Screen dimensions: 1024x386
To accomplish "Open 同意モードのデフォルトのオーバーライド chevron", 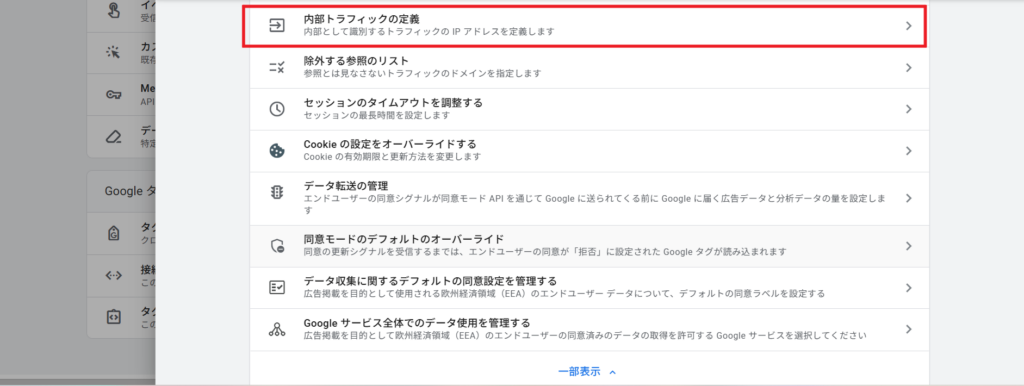I will (x=908, y=246).
